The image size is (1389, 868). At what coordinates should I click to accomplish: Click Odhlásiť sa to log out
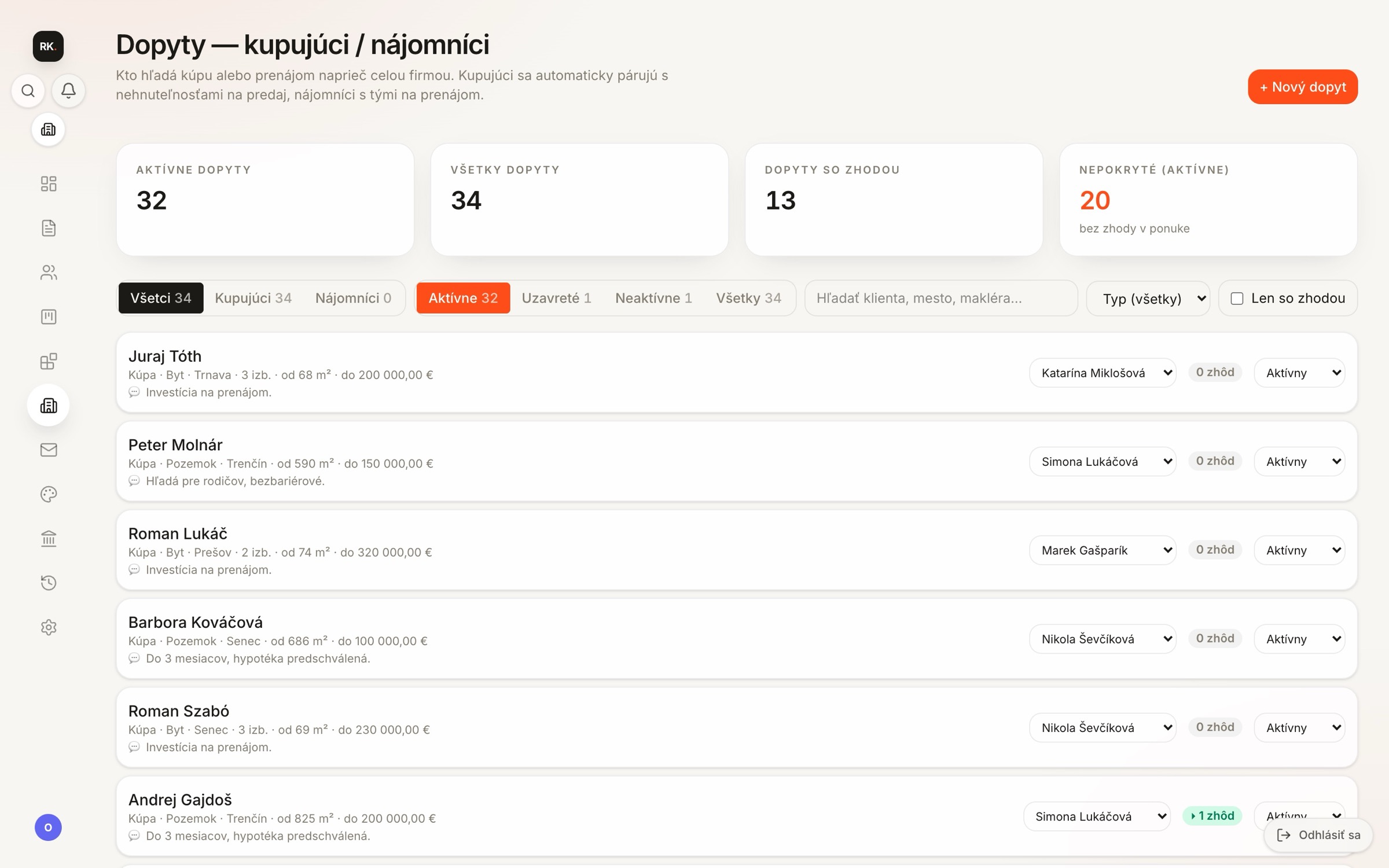[1318, 835]
